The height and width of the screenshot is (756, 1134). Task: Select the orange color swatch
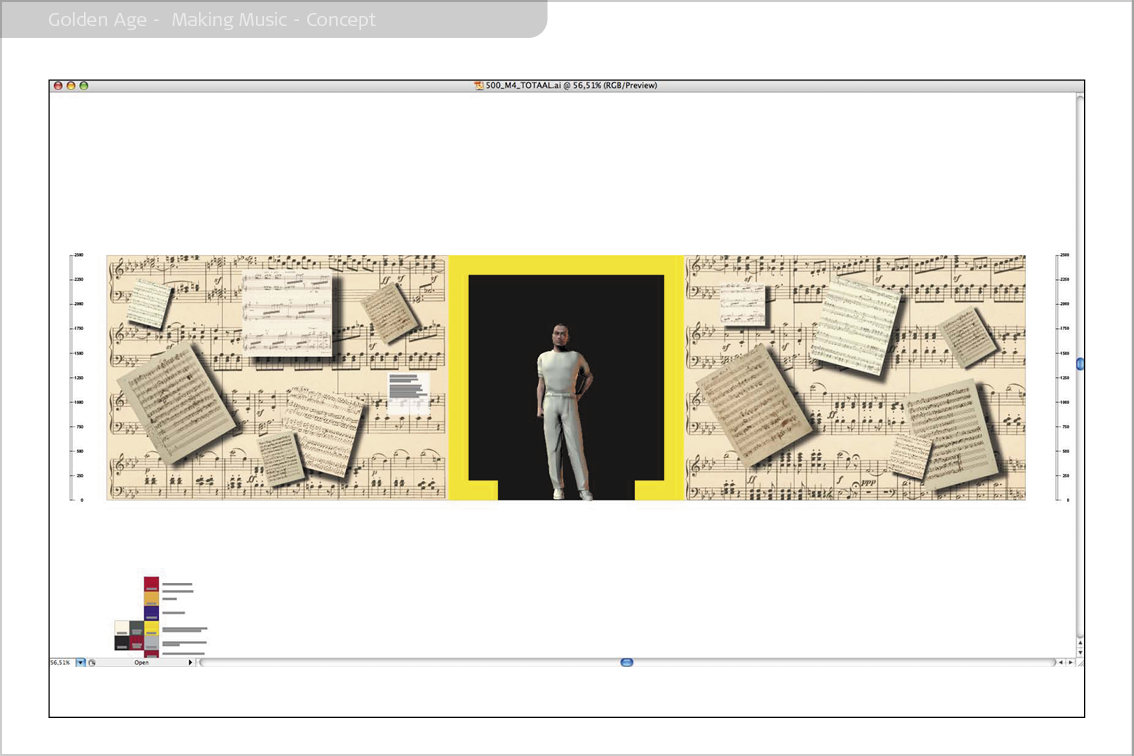pyautogui.click(x=151, y=599)
